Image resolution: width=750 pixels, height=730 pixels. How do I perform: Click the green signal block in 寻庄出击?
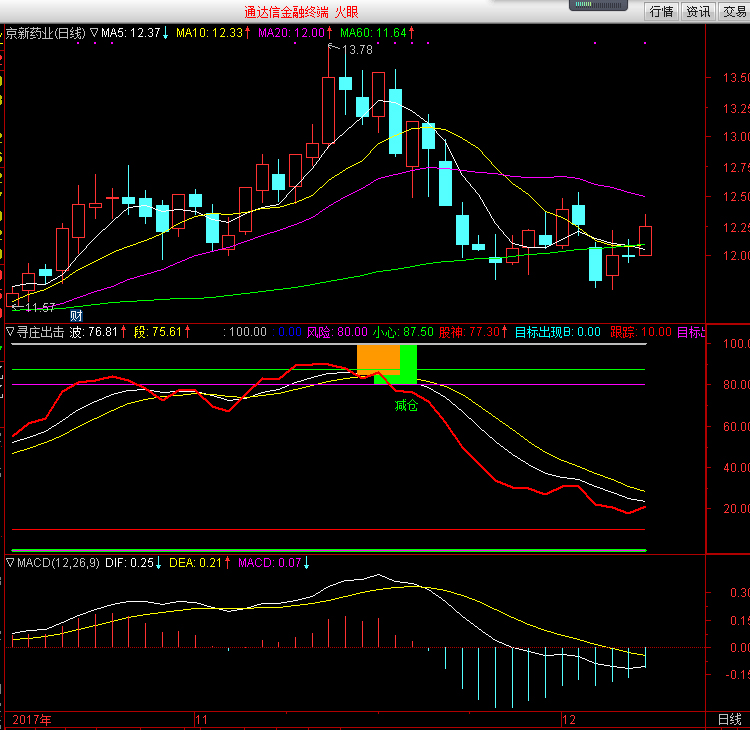(408, 364)
